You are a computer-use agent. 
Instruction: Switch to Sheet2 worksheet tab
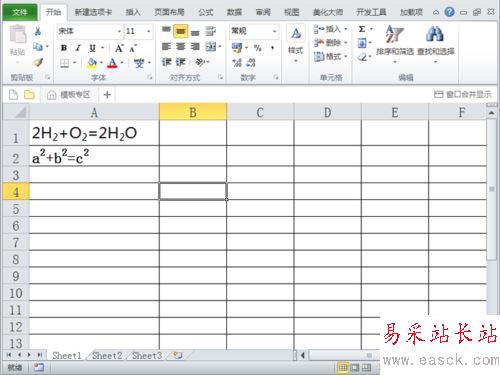click(107, 356)
